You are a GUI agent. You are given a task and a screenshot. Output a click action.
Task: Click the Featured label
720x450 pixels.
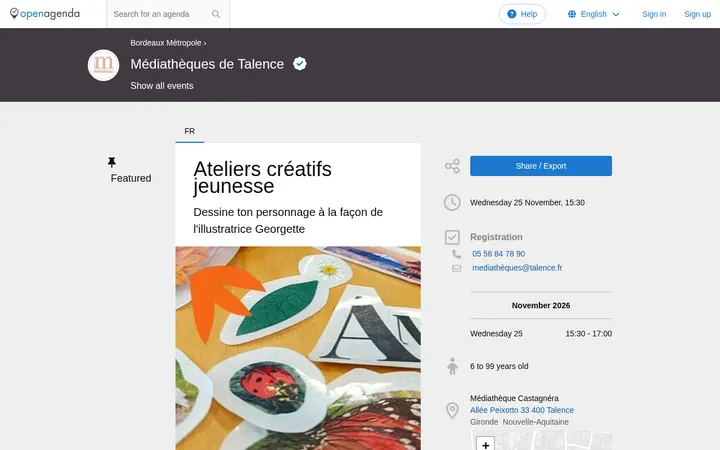point(131,178)
